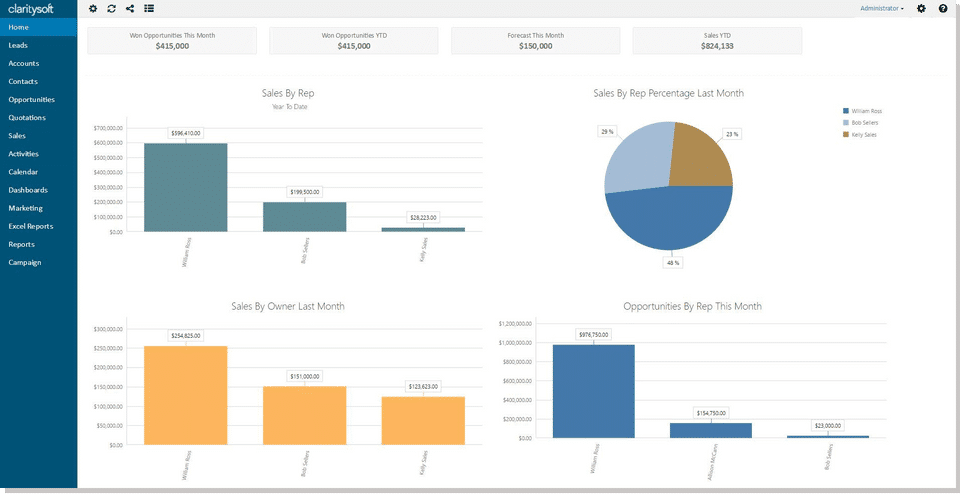This screenshot has height=494, width=960.
Task: Click the dashboard settings gear icon
Action: tap(93, 9)
